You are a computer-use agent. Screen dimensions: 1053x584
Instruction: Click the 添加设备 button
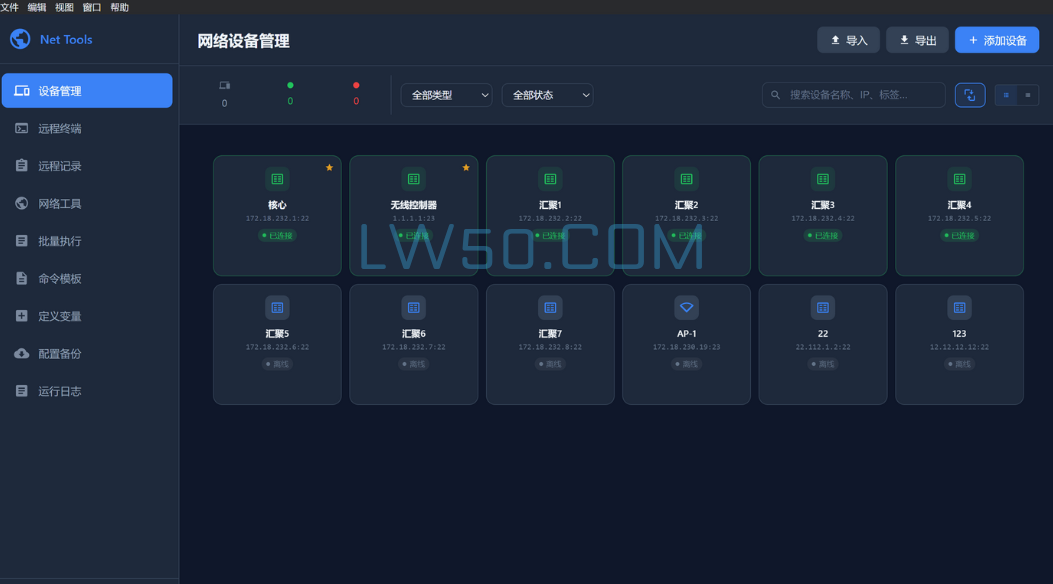pyautogui.click(x=997, y=39)
